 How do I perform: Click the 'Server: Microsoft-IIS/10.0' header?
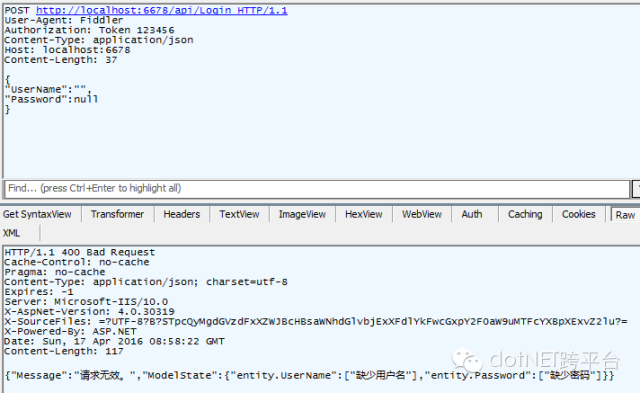pyautogui.click(x=86, y=302)
